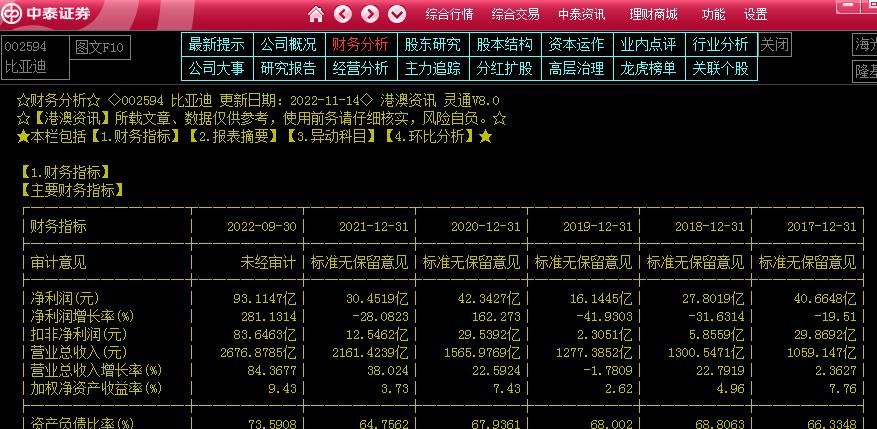Click the 2022-09-30 column header
Screen dimensions: 877x429
tap(261, 227)
